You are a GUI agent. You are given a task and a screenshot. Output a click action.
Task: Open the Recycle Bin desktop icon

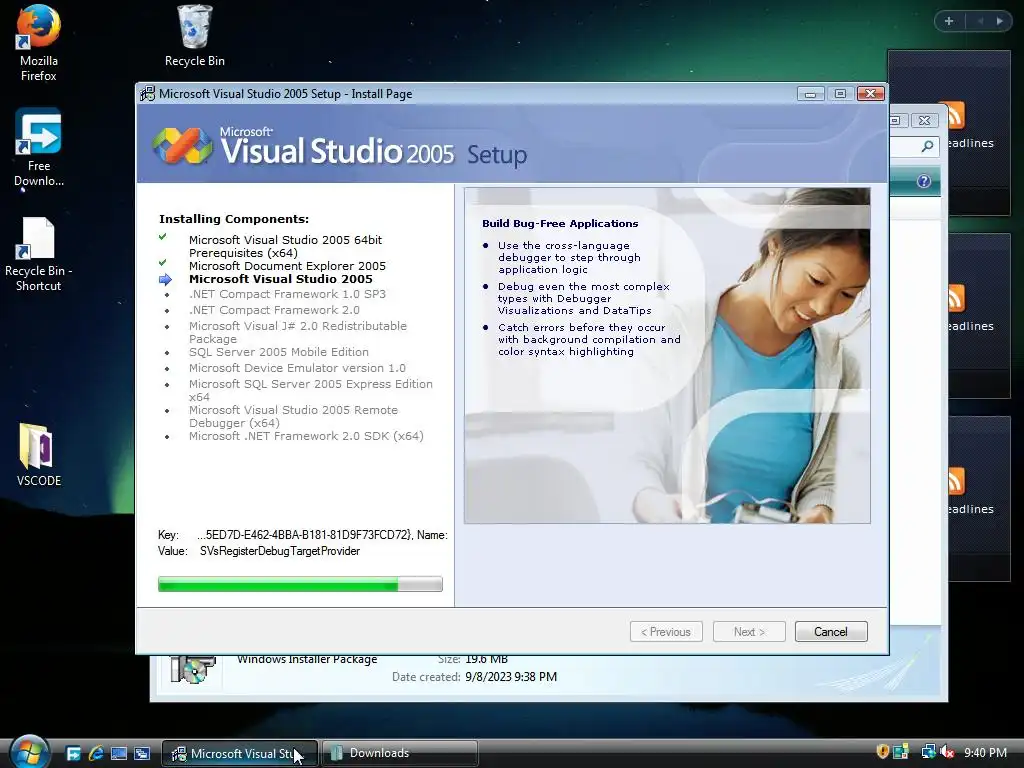[x=195, y=36]
